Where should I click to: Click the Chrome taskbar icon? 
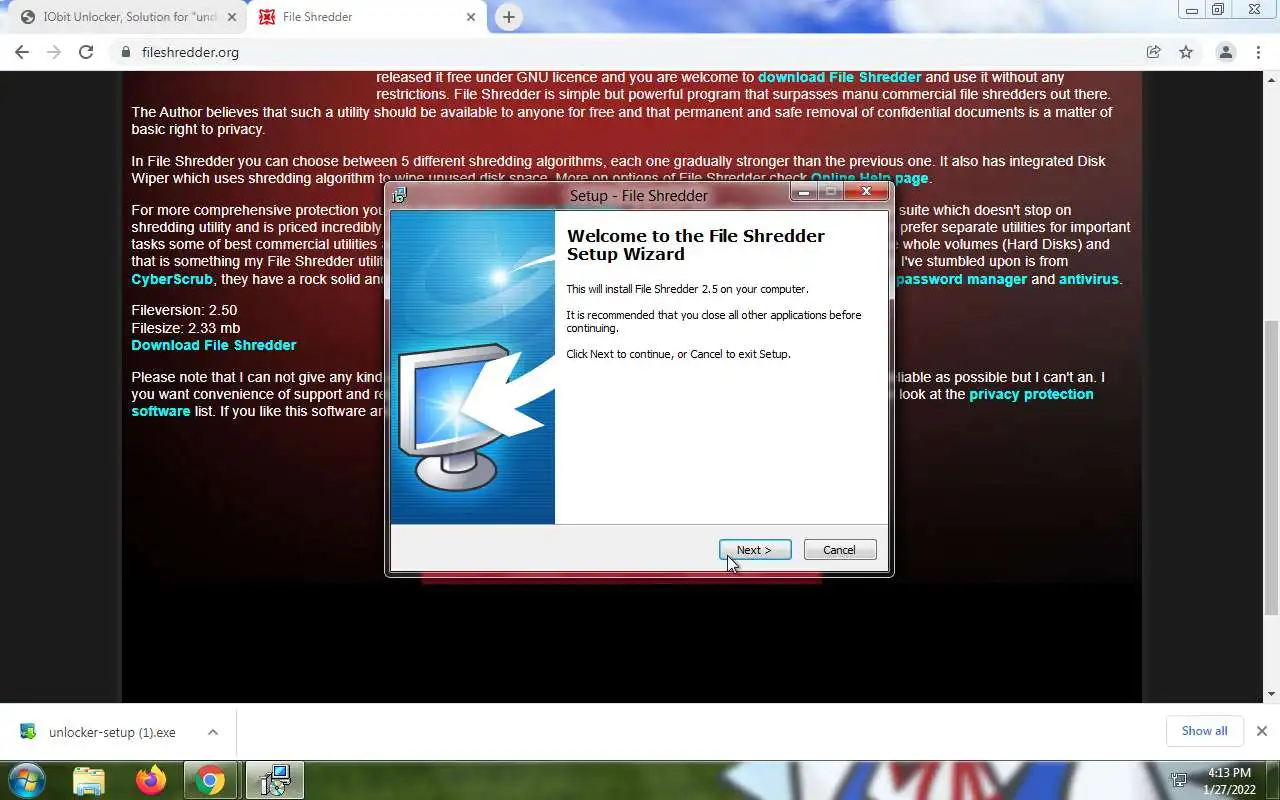[211, 780]
